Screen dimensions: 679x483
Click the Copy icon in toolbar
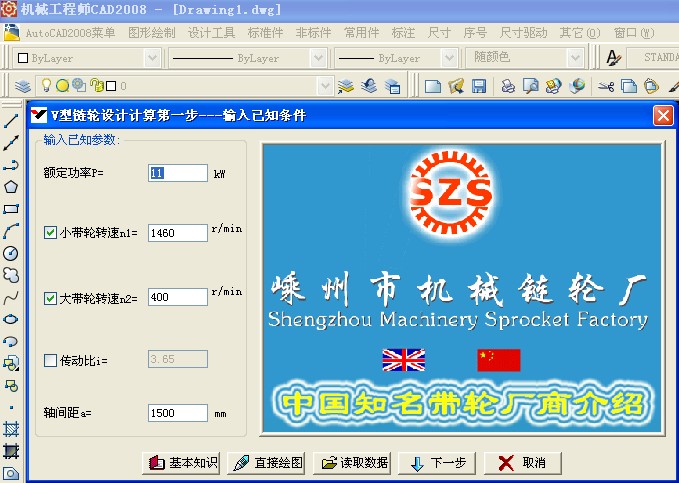click(629, 86)
